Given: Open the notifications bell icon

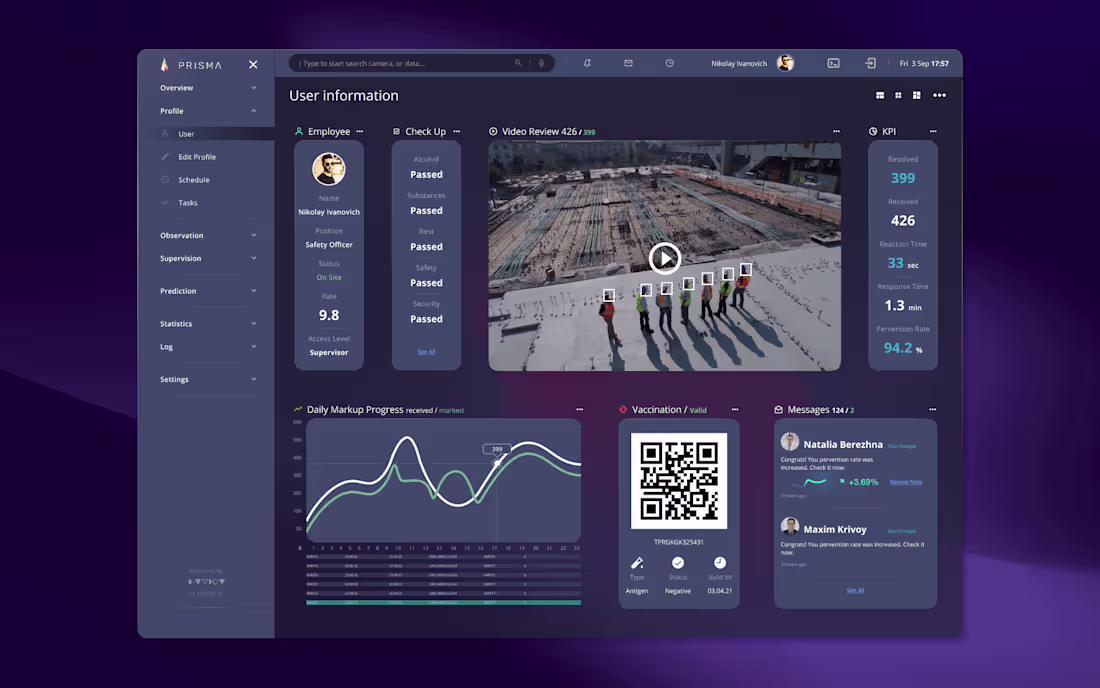Looking at the screenshot, I should (x=587, y=62).
